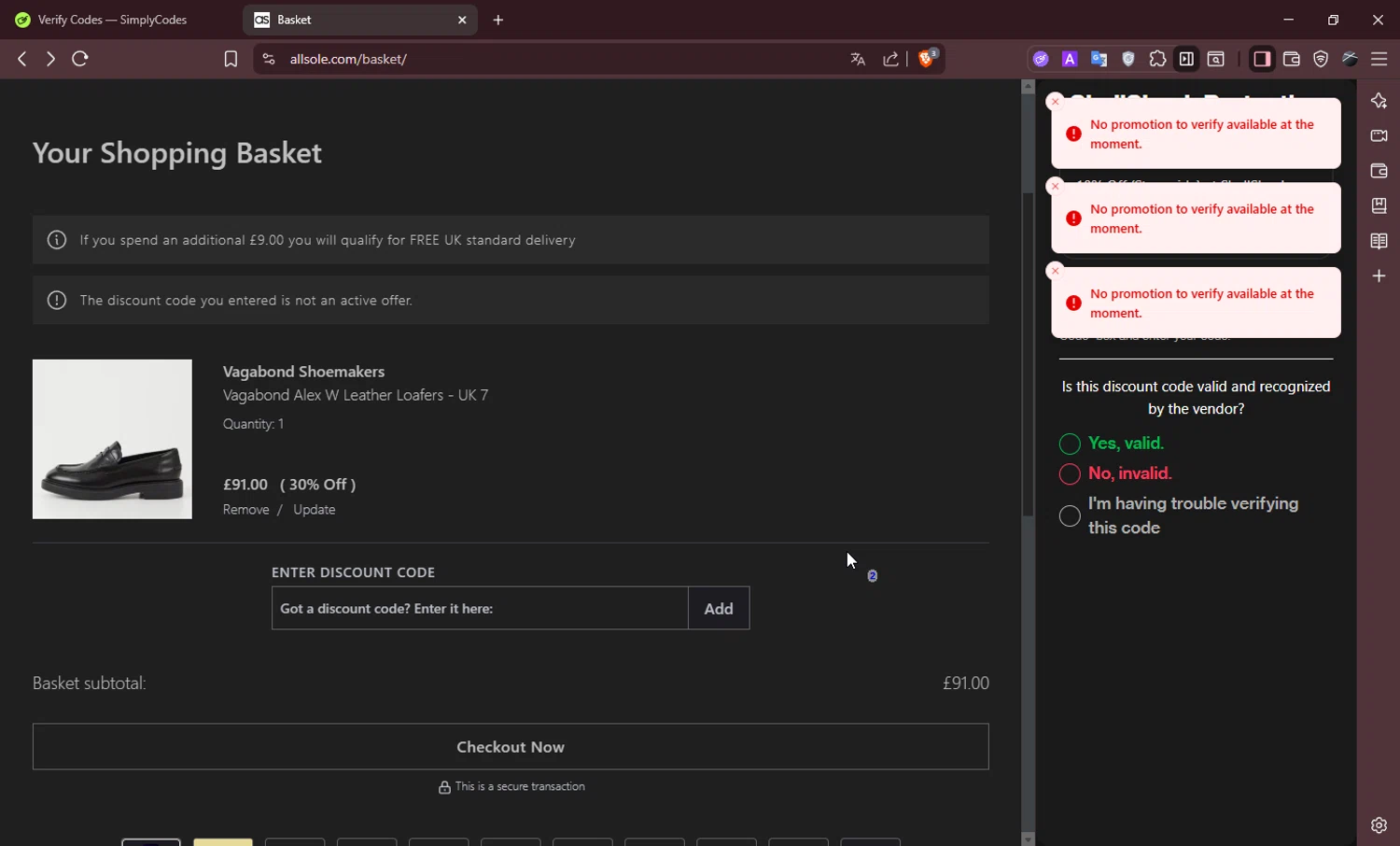Open the translate page icon
The height and width of the screenshot is (846, 1400).
(x=858, y=59)
